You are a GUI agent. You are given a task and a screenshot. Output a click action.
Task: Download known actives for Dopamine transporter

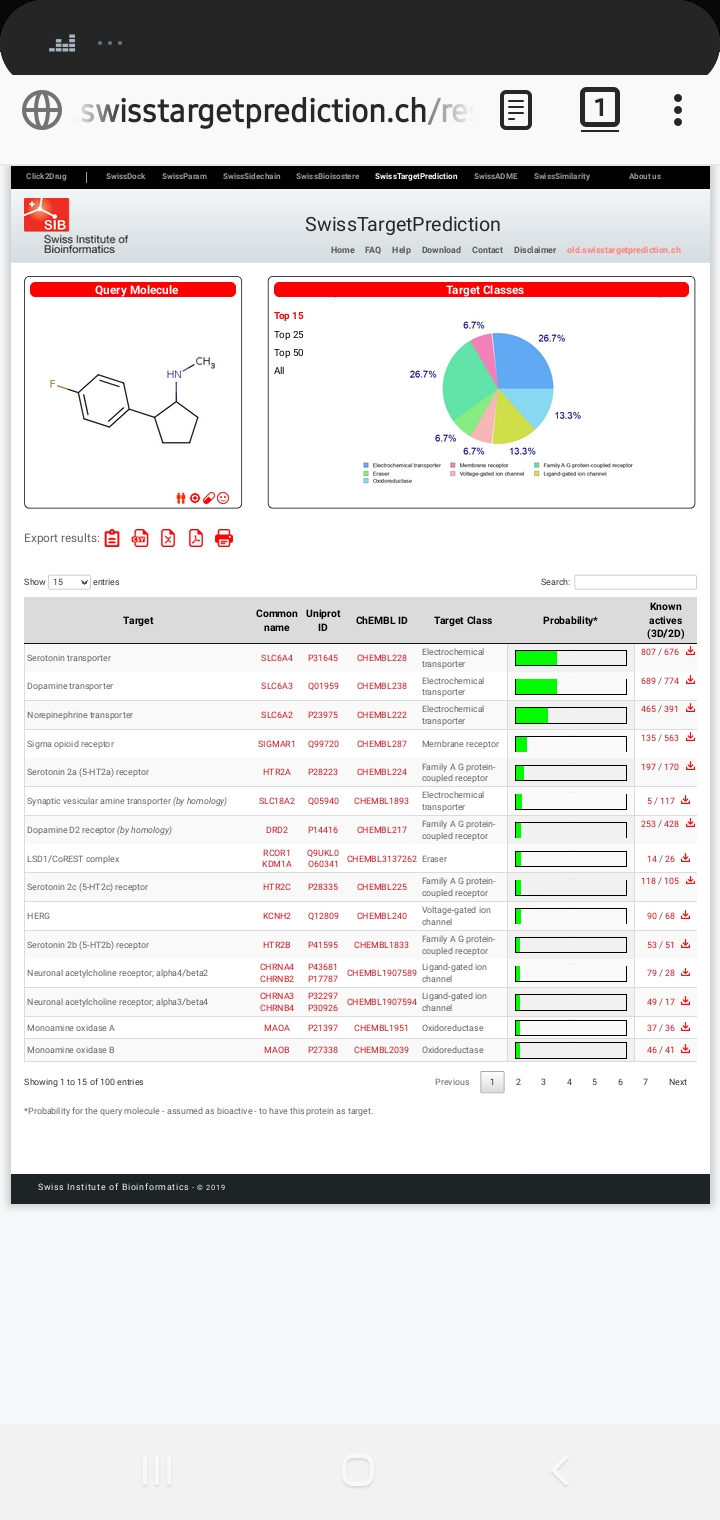click(x=690, y=680)
